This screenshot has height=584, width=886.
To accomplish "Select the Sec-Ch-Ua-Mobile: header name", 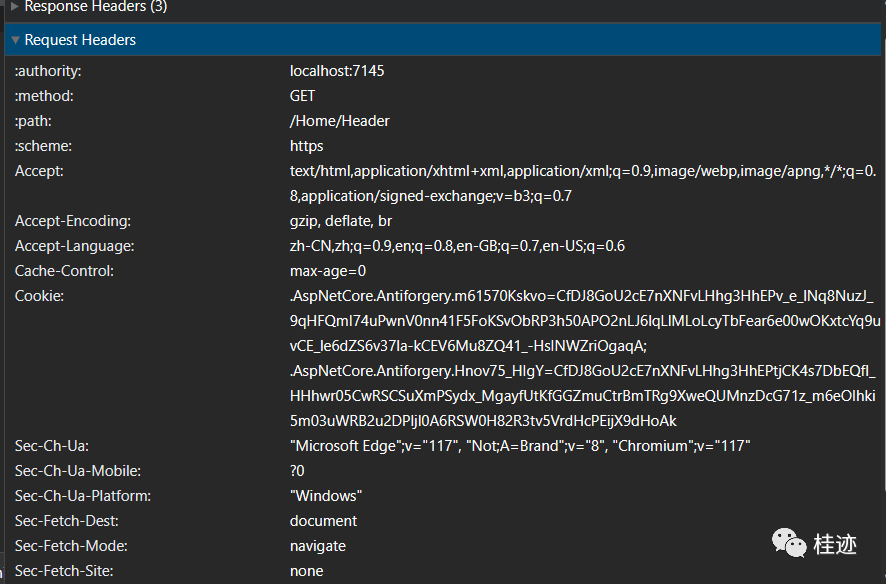I will point(78,471).
